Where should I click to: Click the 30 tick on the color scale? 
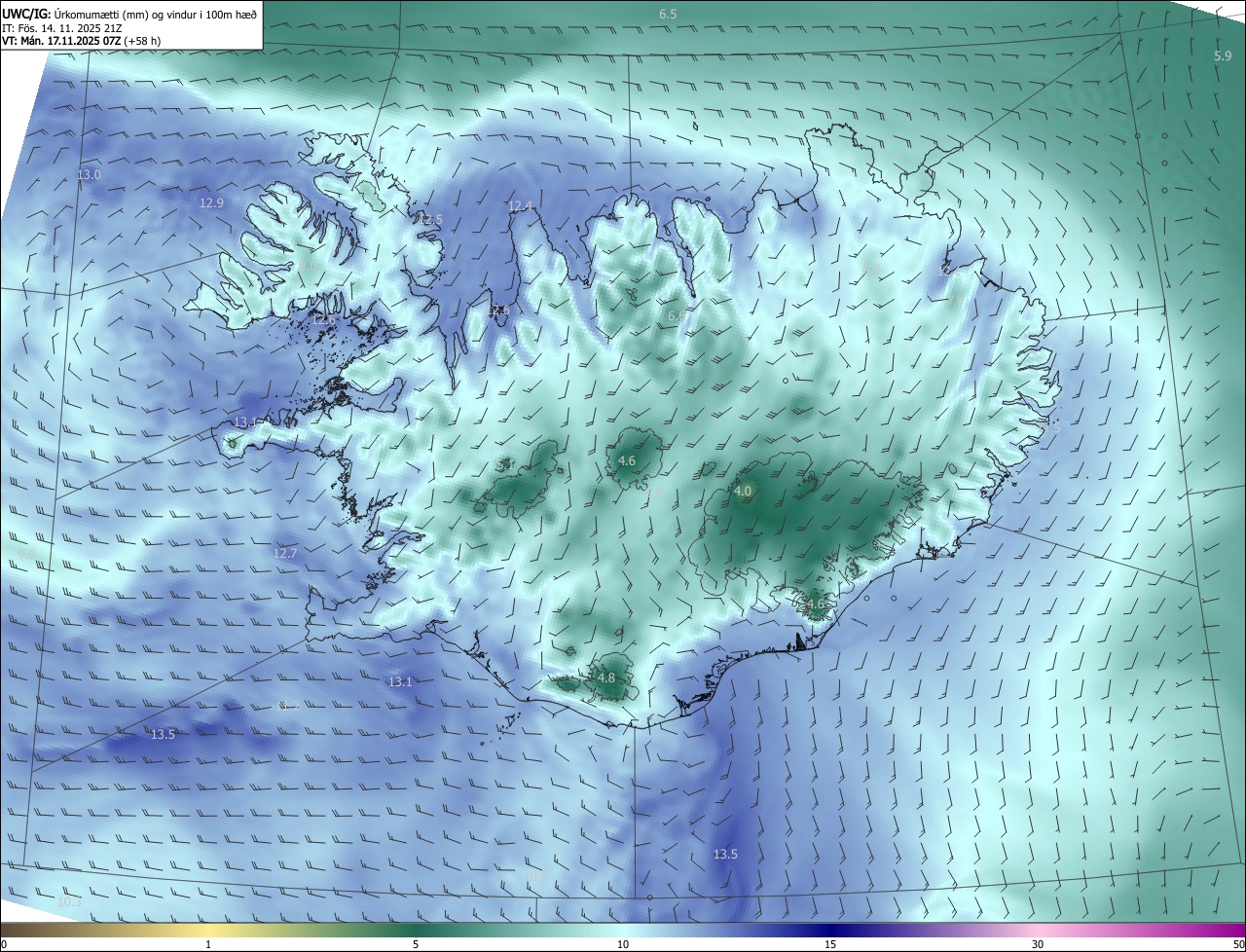click(x=1038, y=944)
